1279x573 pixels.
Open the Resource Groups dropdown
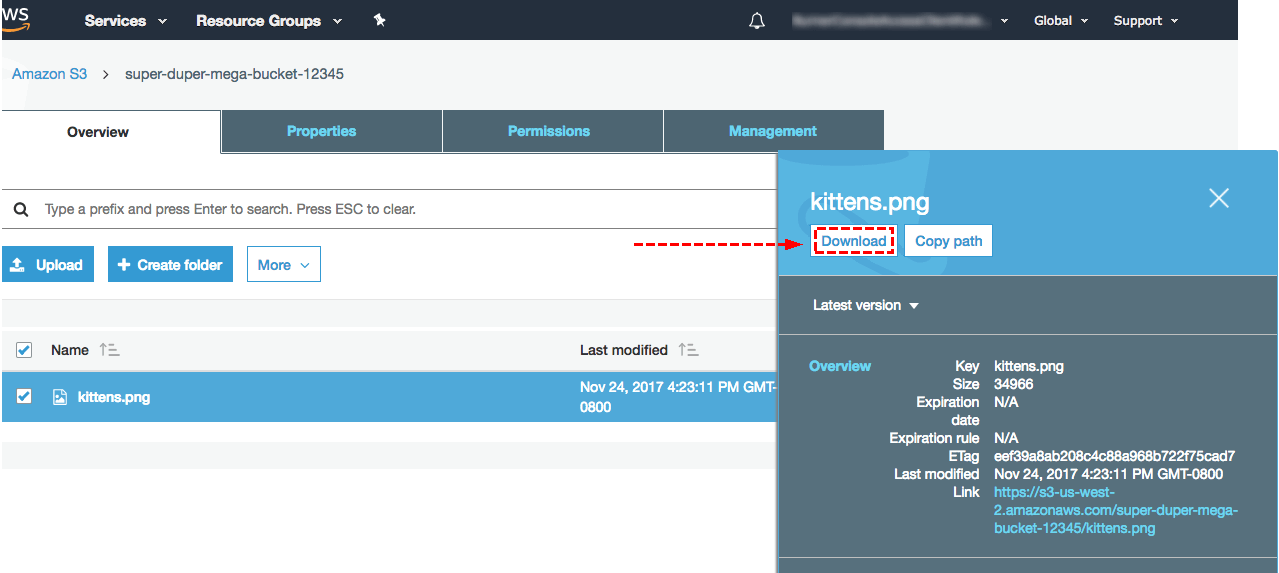click(x=269, y=20)
